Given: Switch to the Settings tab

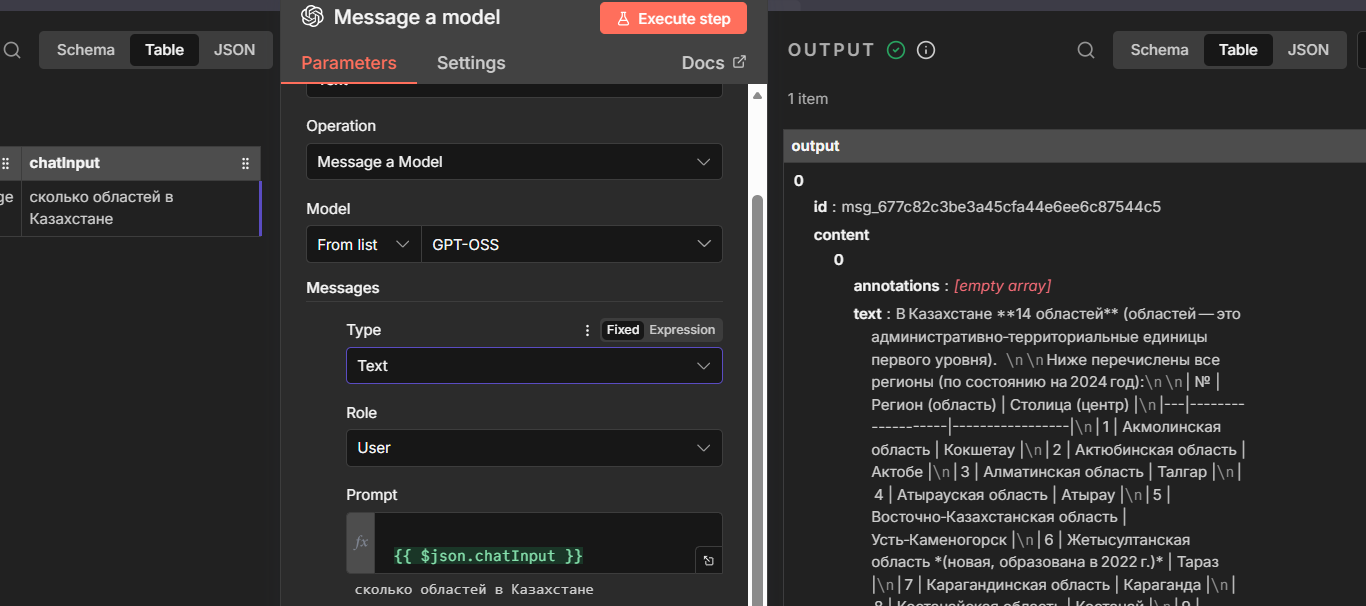Looking at the screenshot, I should 471,63.
